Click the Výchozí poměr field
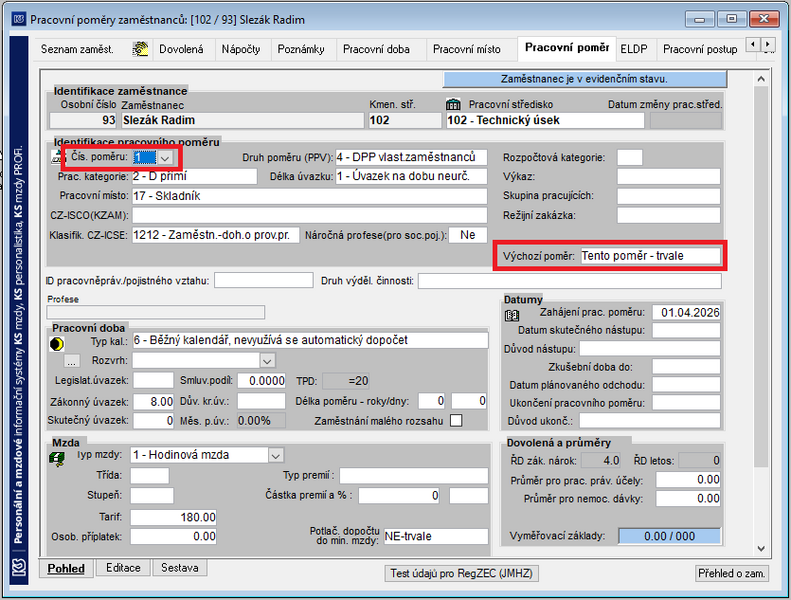 point(651,256)
